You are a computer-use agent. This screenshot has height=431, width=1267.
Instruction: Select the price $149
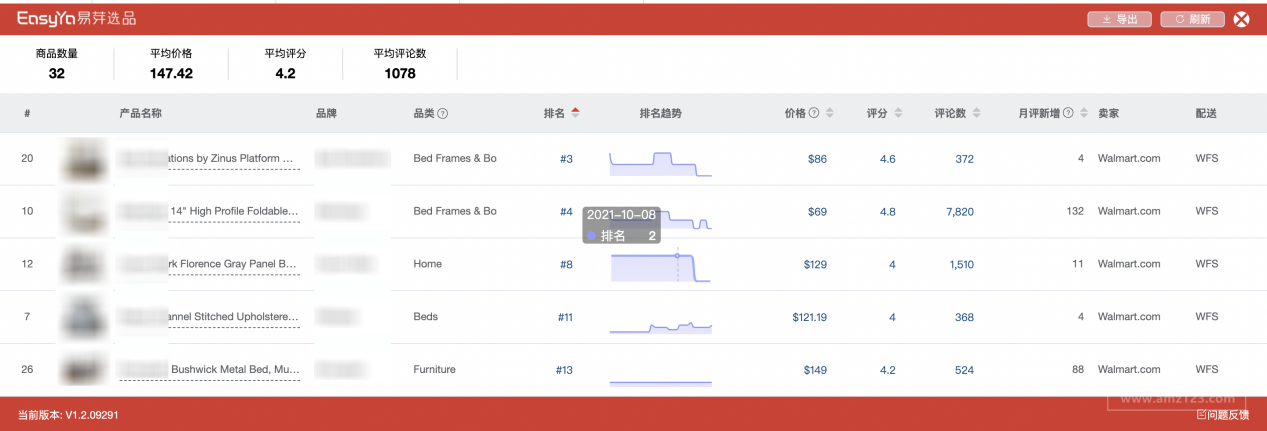[x=815, y=370]
